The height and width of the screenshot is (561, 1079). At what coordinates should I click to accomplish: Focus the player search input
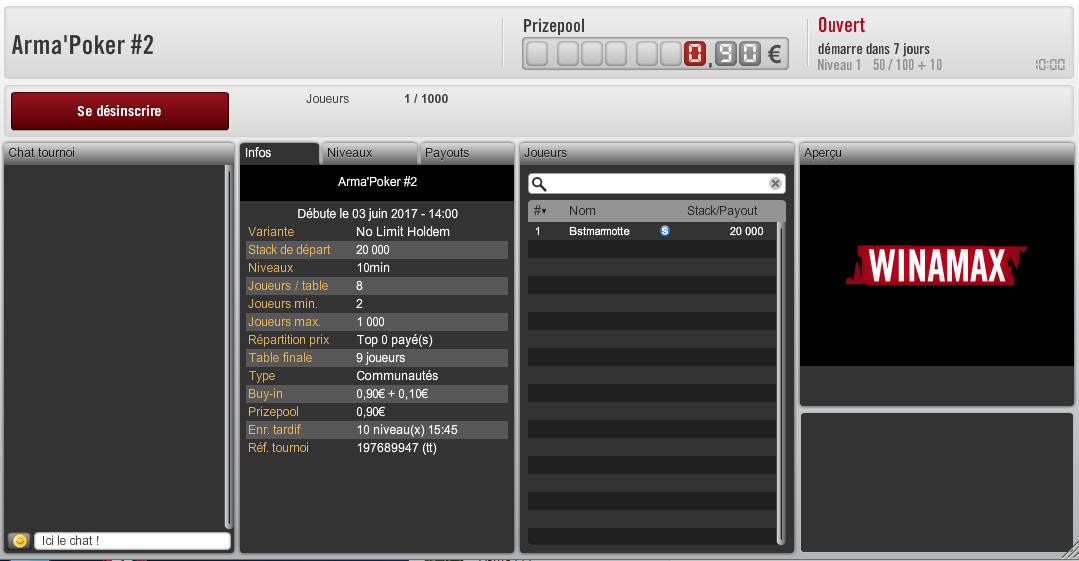pyautogui.click(x=656, y=184)
